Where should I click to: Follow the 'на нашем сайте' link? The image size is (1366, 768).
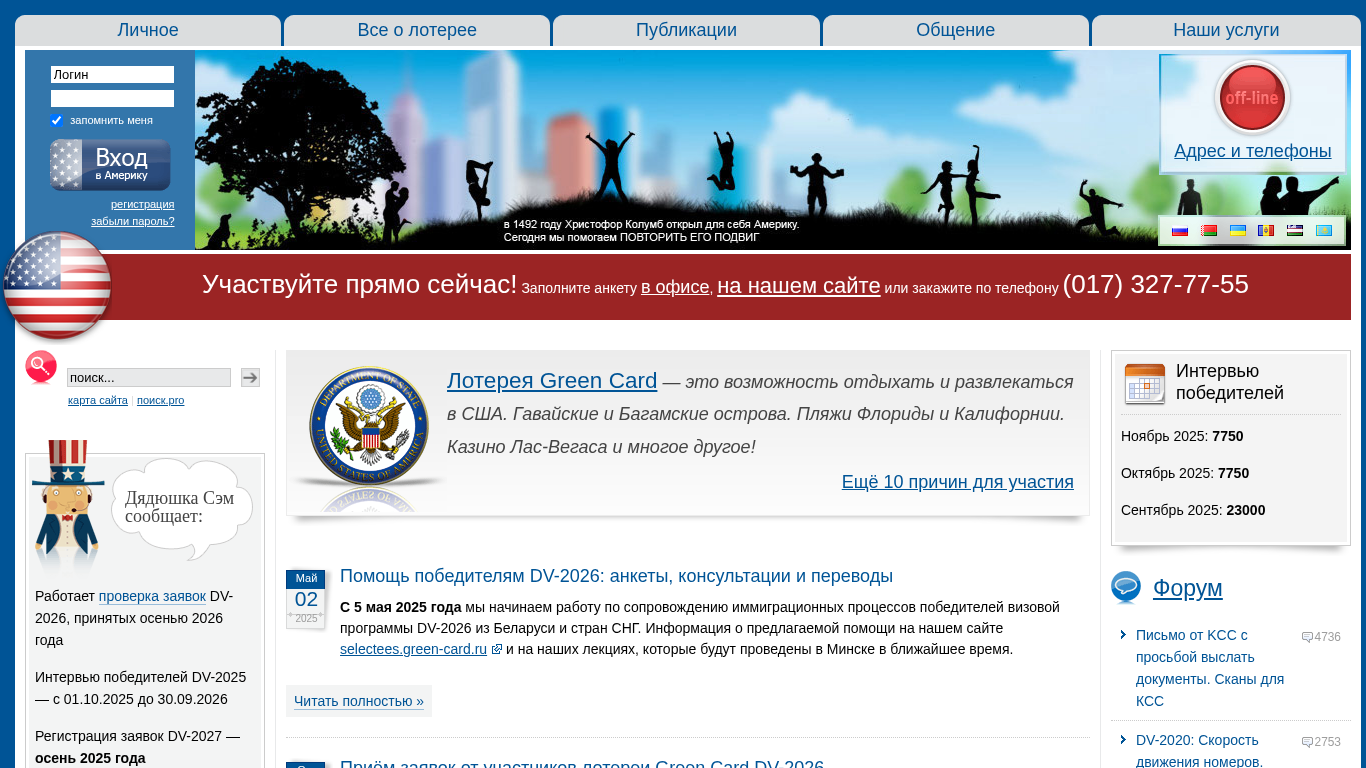(x=799, y=286)
